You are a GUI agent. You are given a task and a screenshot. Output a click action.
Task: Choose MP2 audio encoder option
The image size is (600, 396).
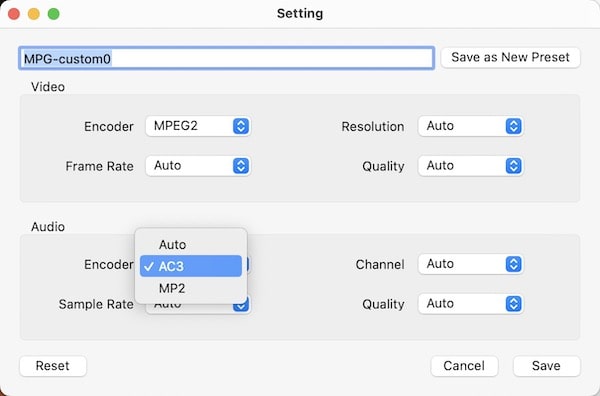(191, 288)
